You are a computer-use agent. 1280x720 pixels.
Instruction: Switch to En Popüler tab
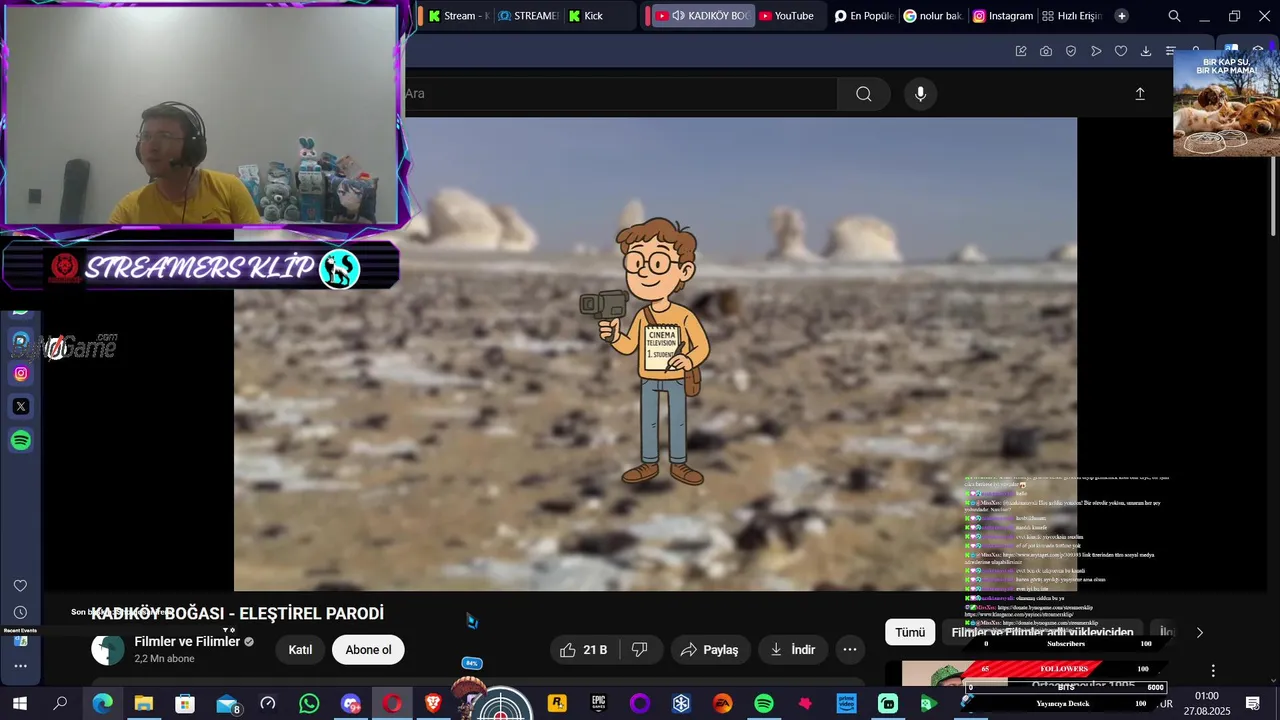click(x=864, y=16)
